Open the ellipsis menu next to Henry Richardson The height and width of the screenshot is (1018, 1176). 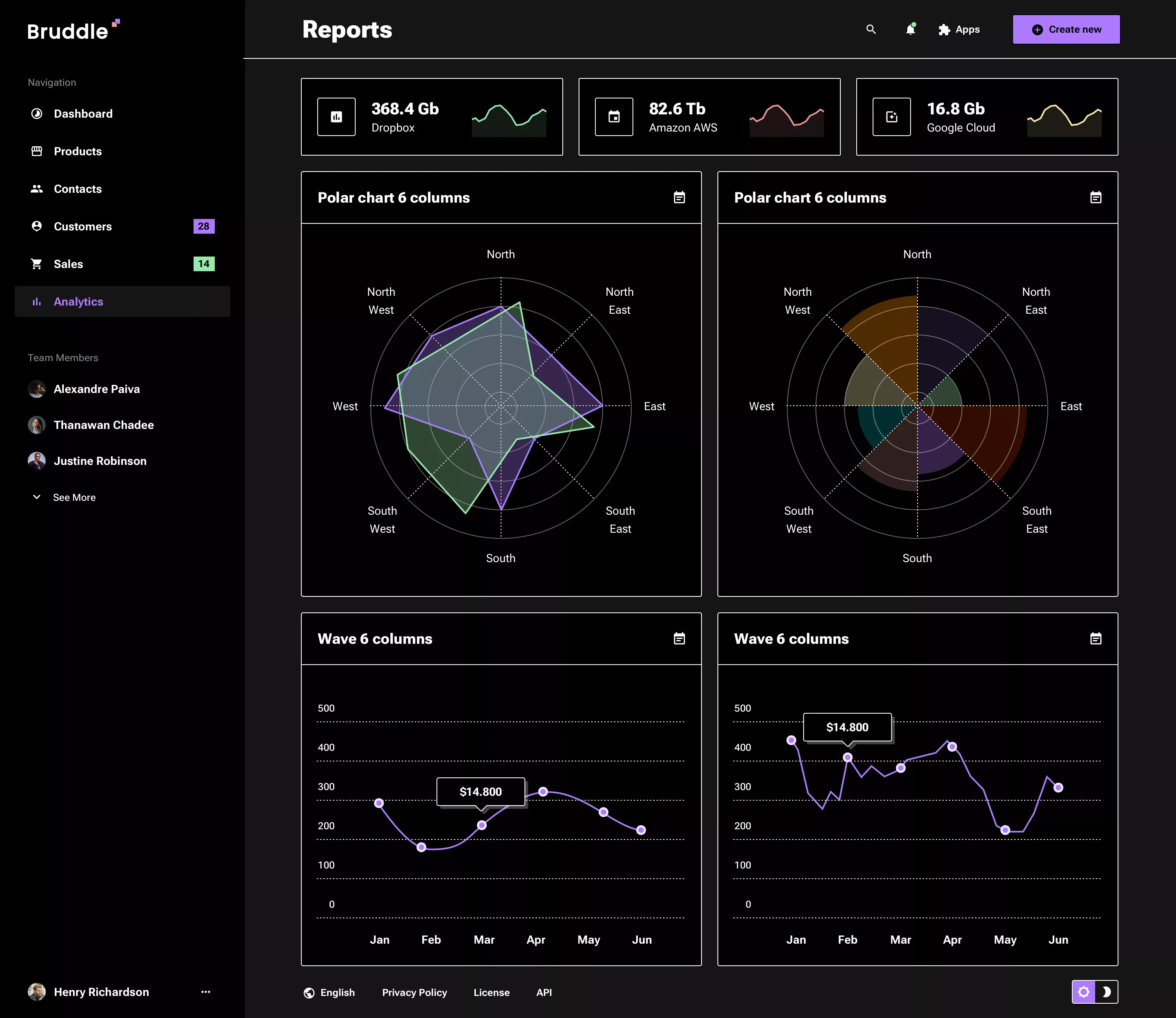[205, 991]
